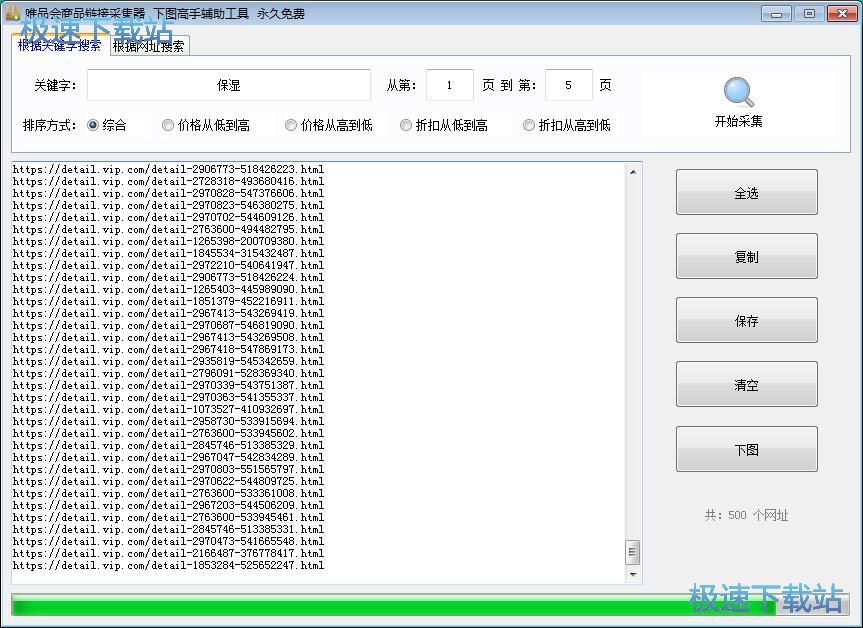This screenshot has width=863, height=628.
Task: Click URL detail-2970473-541665548.html
Action: [168, 541]
